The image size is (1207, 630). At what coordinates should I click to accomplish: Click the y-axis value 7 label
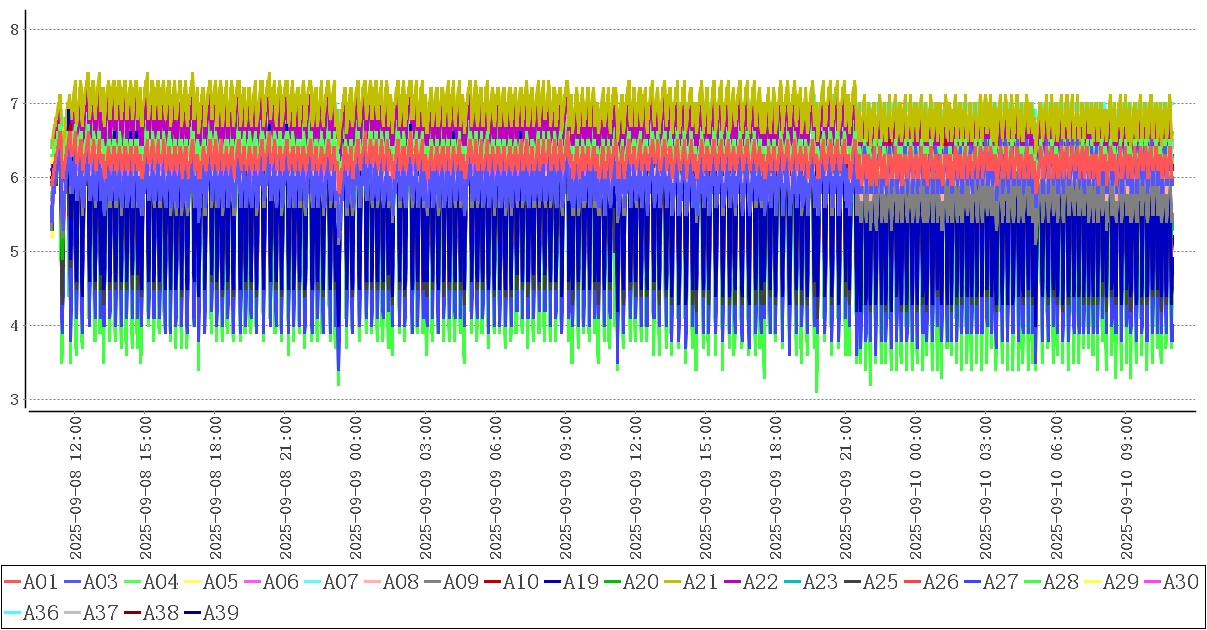[x=15, y=103]
